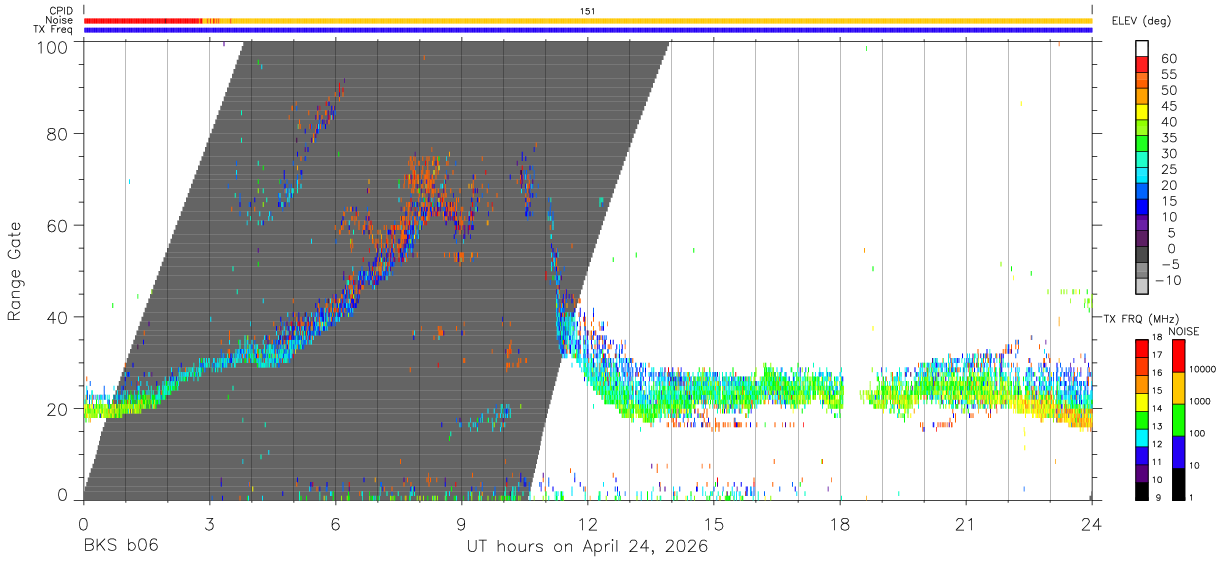
Task: Click Range Gate axis tick 20
Action: click(58, 409)
